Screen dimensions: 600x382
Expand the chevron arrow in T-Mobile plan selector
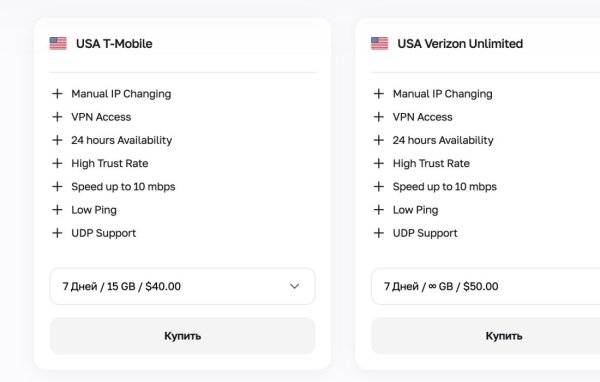click(x=294, y=286)
